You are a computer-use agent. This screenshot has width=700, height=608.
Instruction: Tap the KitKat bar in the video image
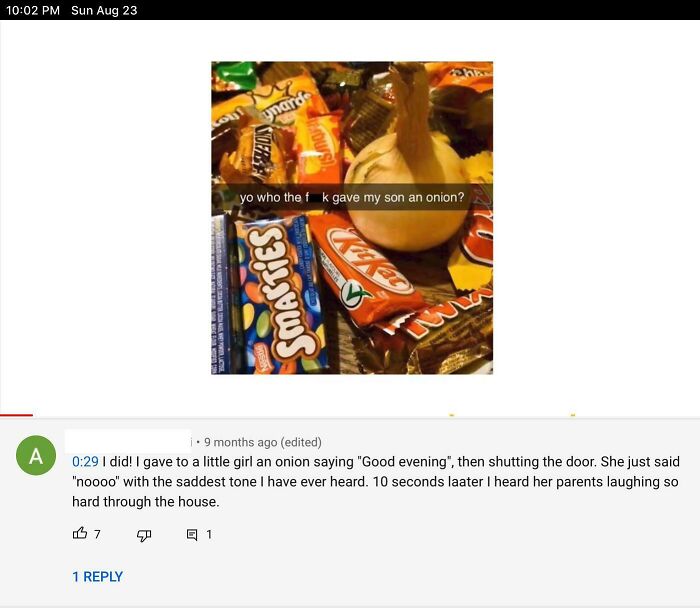pos(366,268)
